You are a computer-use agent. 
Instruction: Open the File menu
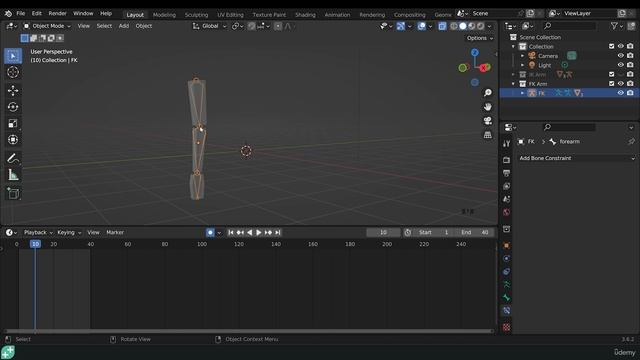[20, 13]
